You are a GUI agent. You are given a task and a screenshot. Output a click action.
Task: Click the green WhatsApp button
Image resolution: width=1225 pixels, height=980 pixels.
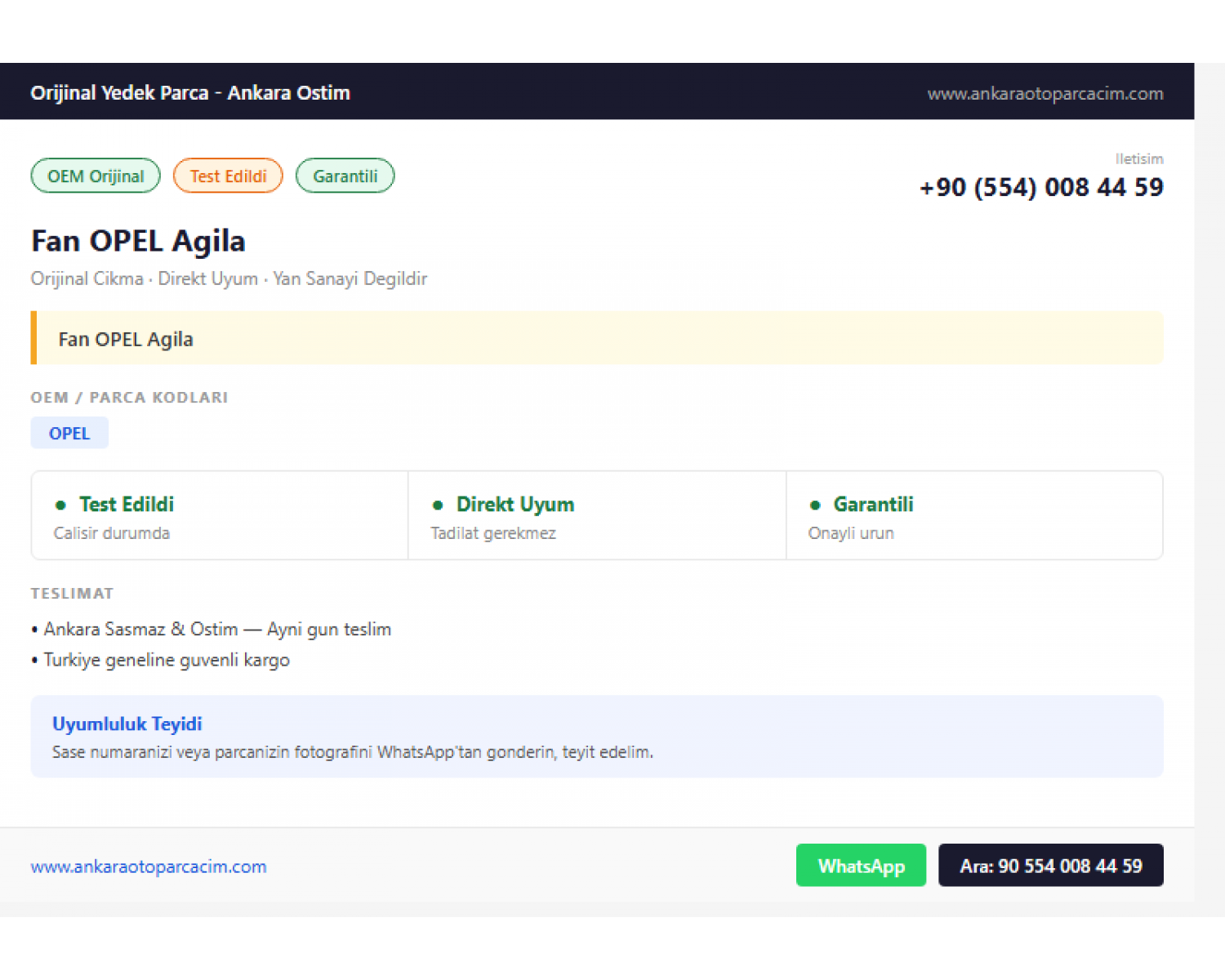[x=861, y=865]
